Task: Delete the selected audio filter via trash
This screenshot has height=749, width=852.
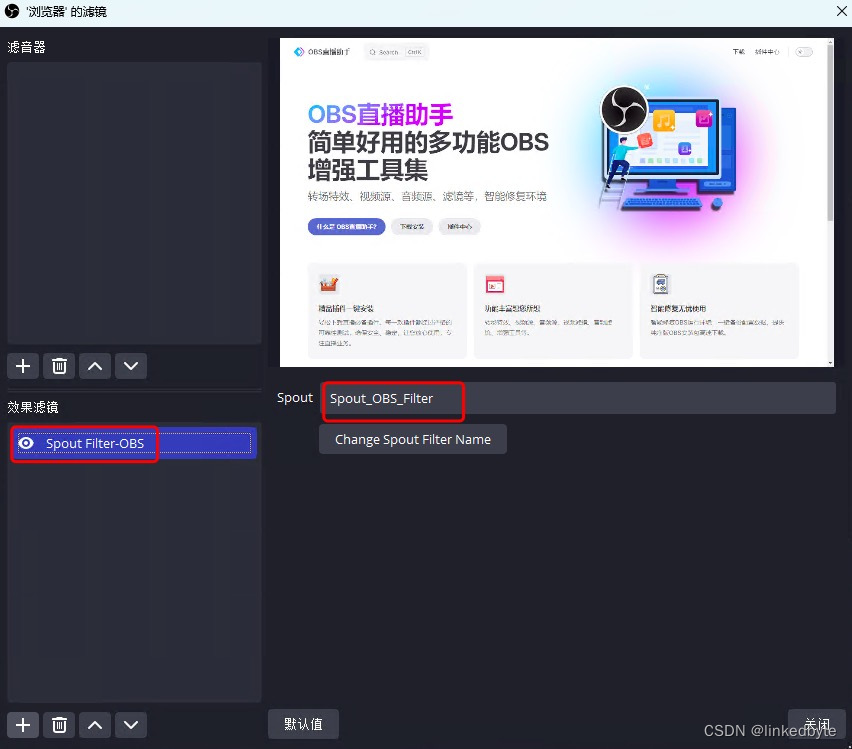Action: pos(59,366)
